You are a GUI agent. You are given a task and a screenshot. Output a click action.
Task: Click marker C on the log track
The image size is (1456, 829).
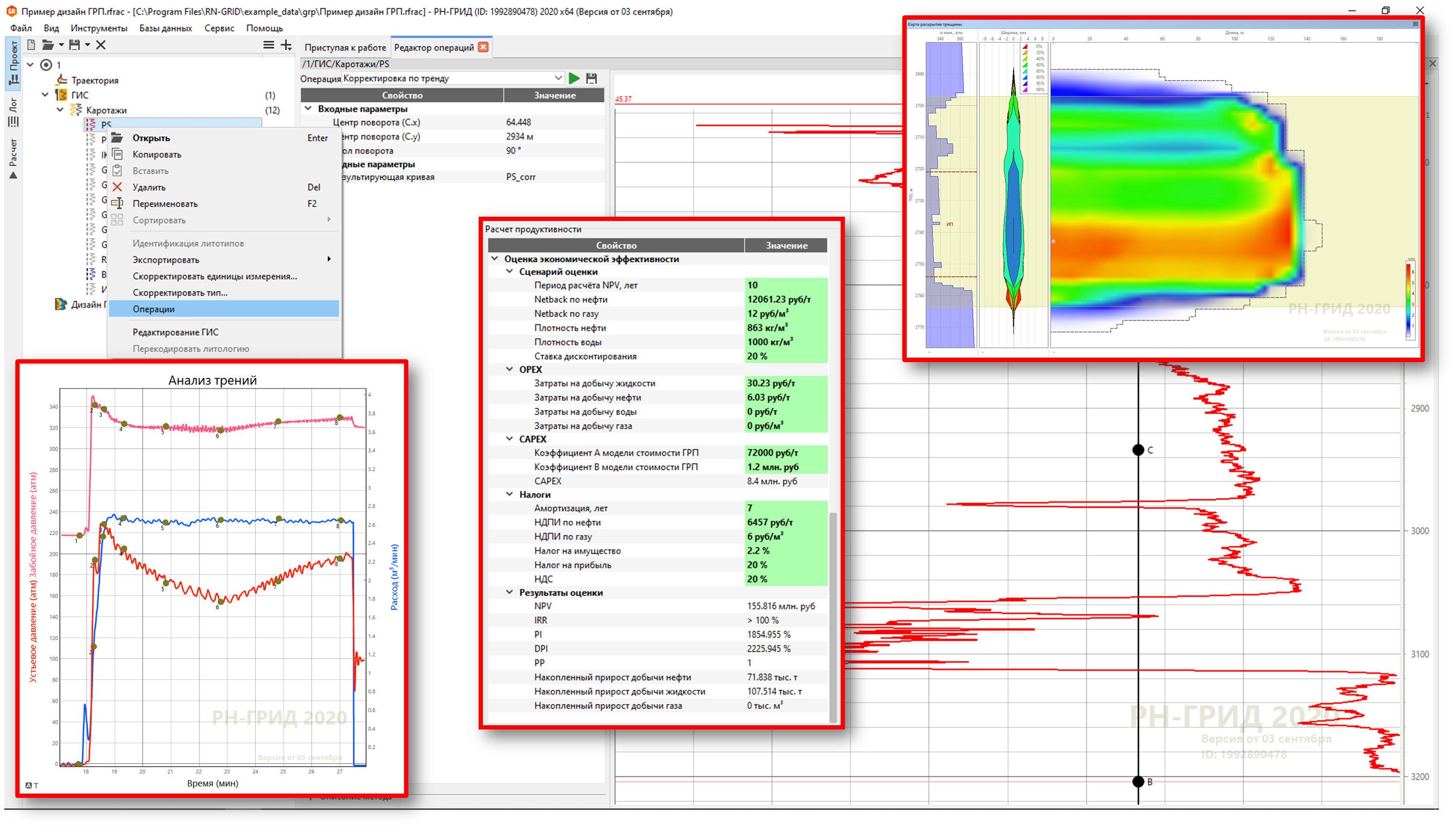[1138, 450]
